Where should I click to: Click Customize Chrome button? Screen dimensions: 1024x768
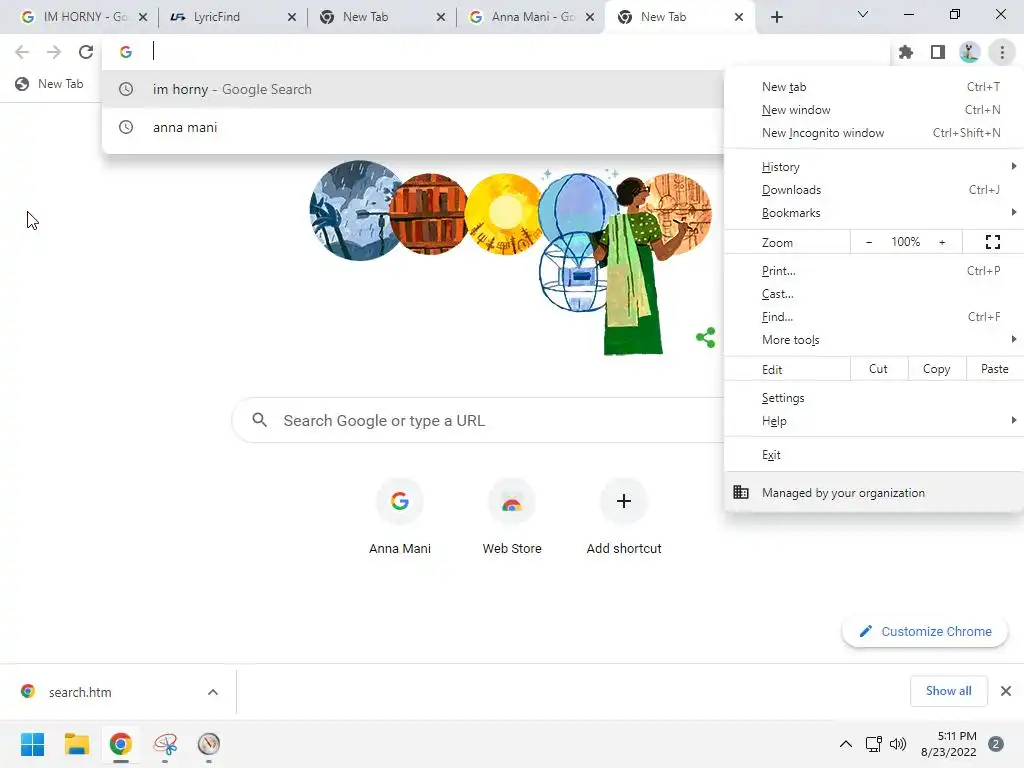coord(925,632)
